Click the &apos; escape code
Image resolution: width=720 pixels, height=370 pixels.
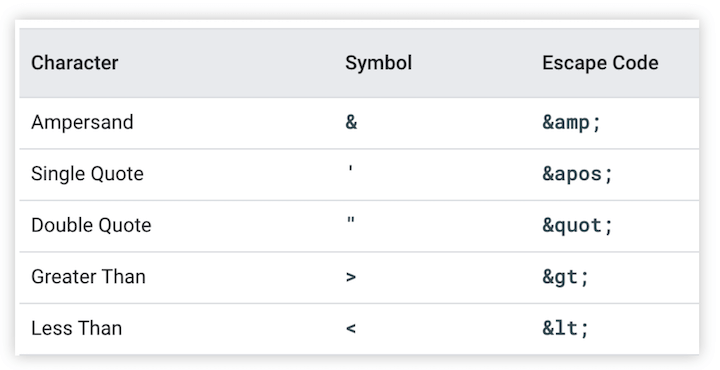point(577,174)
